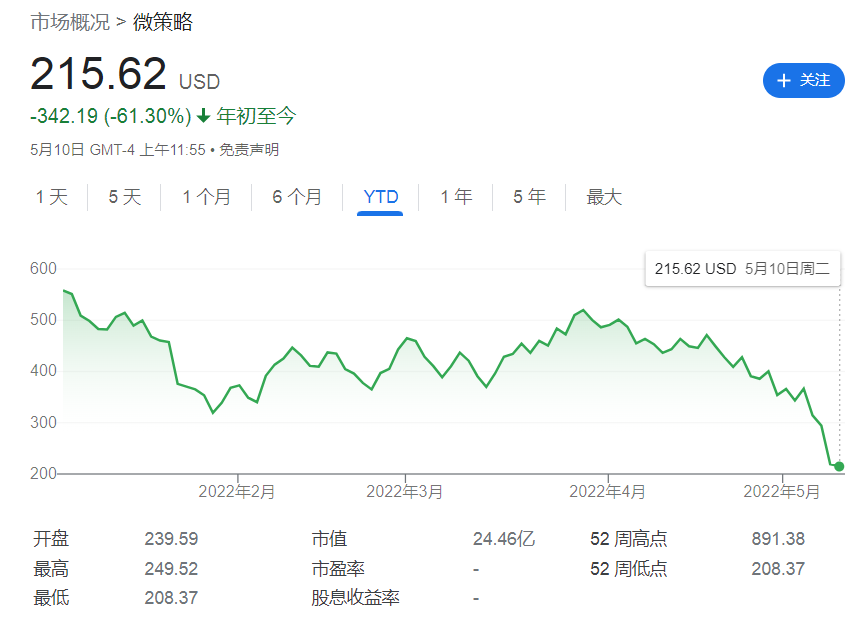863x625 pixels.
Task: Click the price tooltip showing 215.62 USD
Action: tap(742, 268)
